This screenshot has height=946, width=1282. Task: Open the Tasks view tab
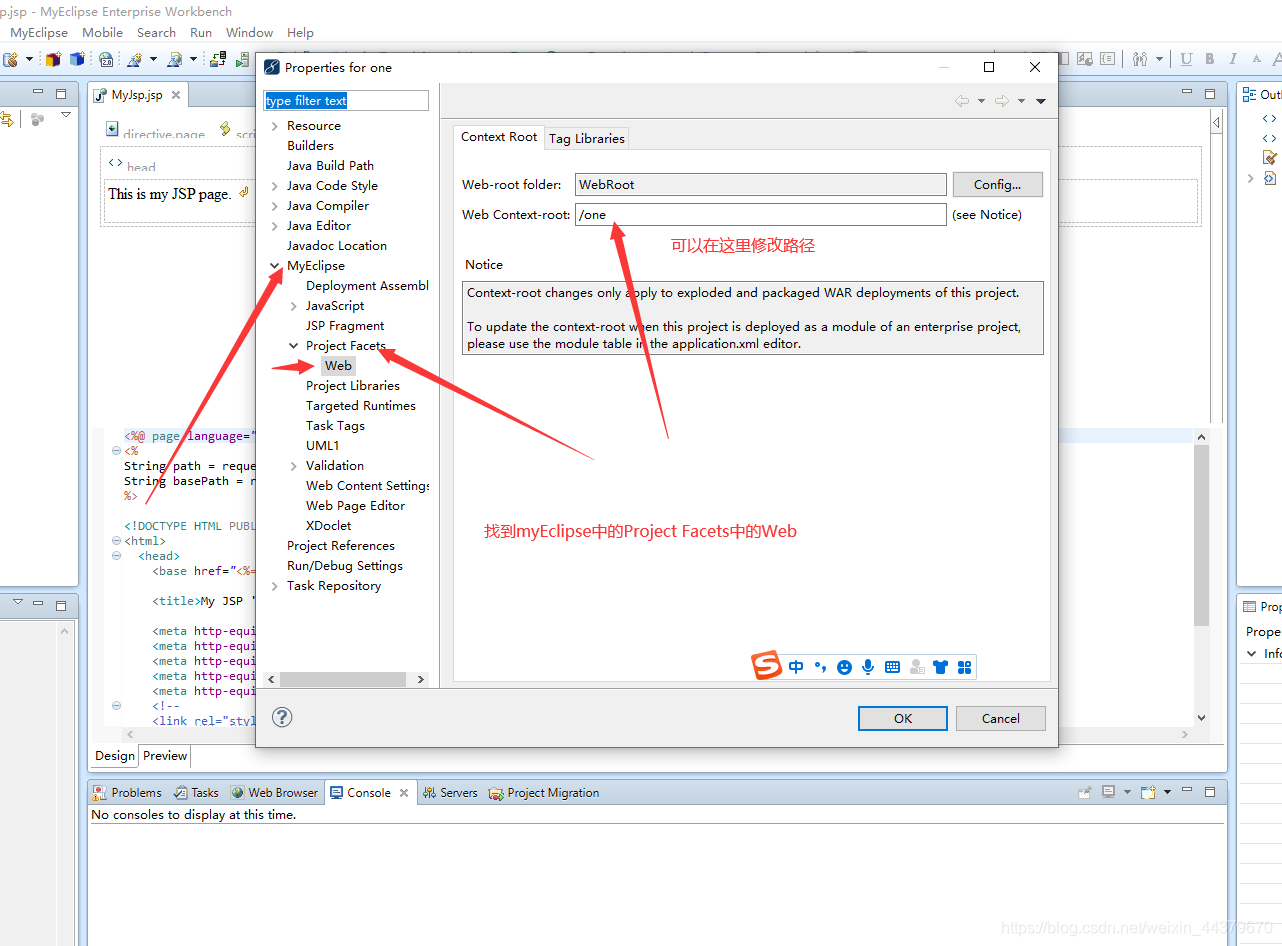point(196,793)
